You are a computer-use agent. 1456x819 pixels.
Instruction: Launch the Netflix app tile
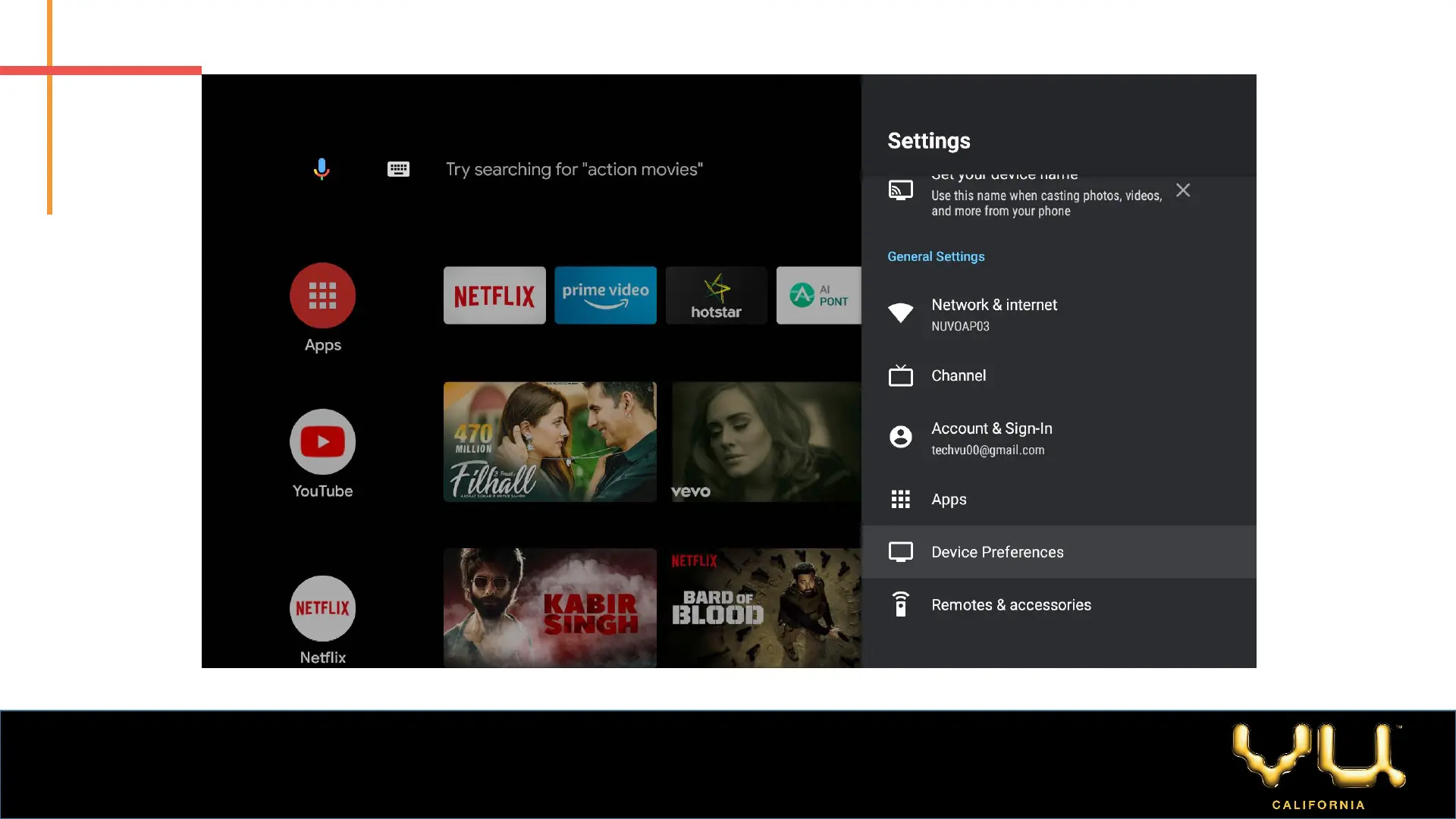494,296
